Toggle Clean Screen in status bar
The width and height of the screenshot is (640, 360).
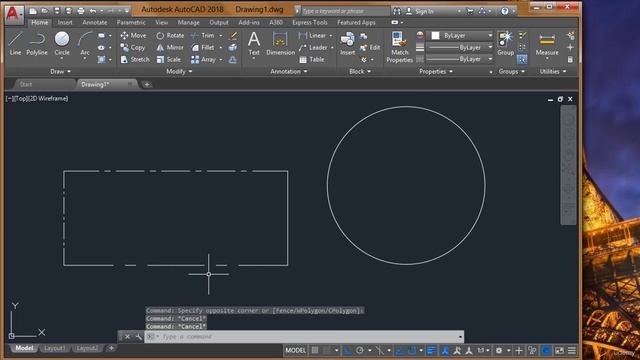coord(559,350)
